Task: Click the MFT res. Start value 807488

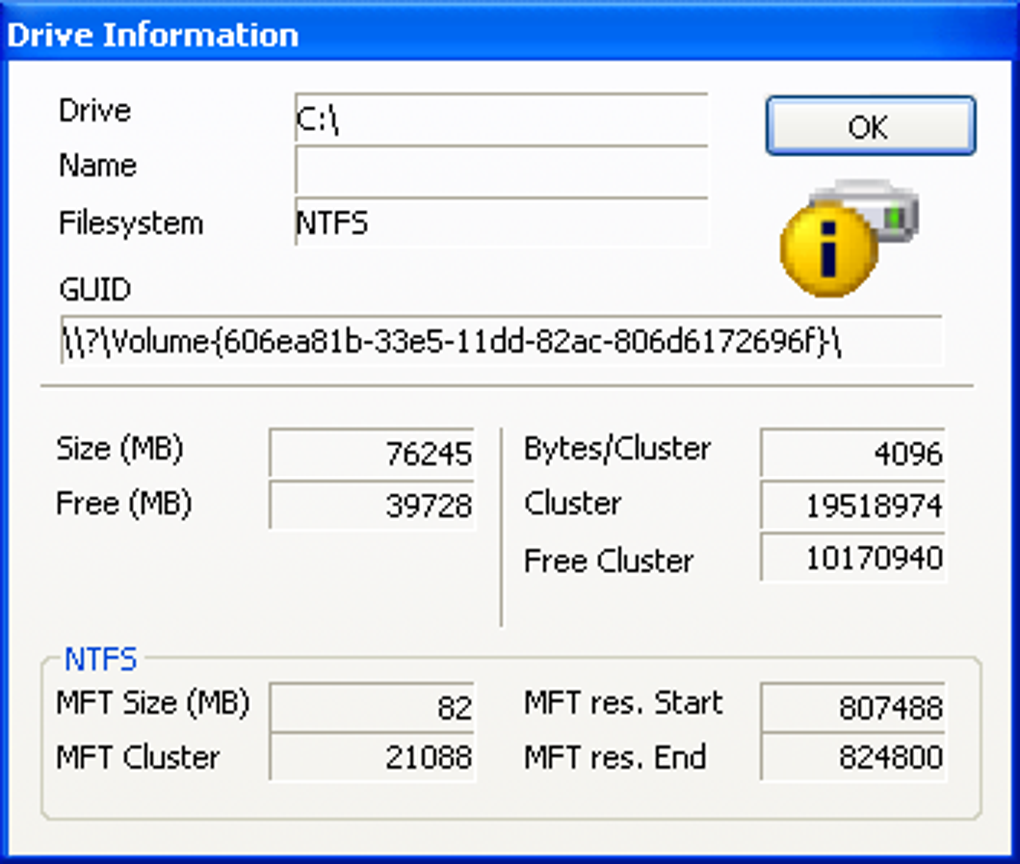Action: (x=853, y=707)
